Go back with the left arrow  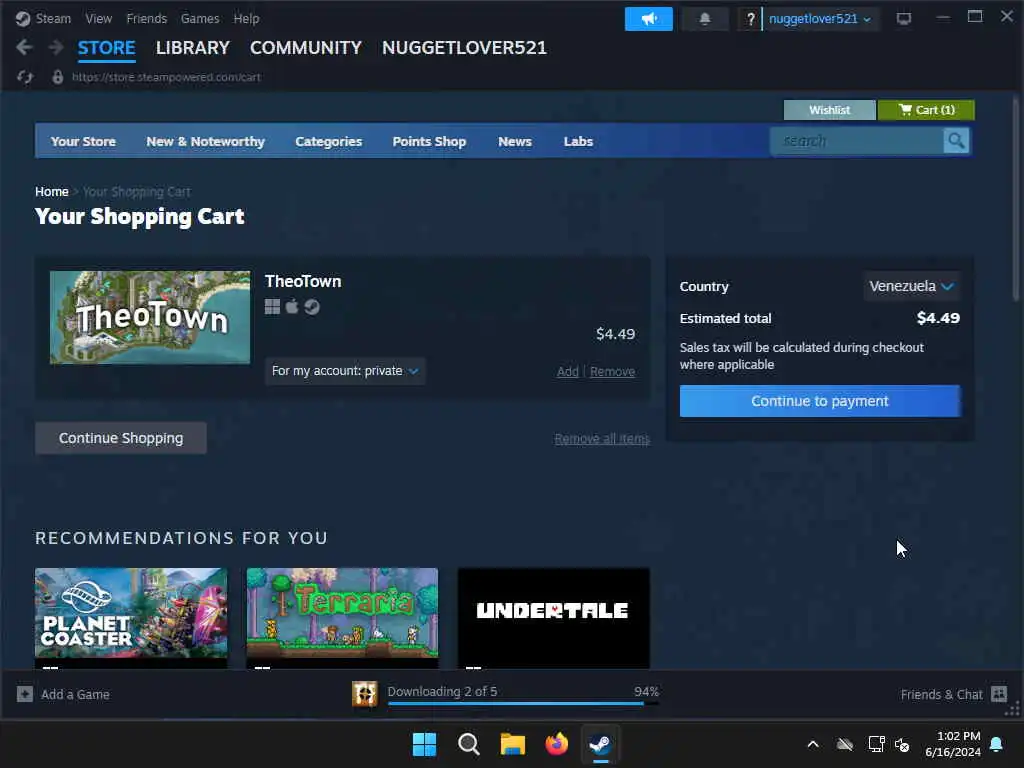(24, 47)
